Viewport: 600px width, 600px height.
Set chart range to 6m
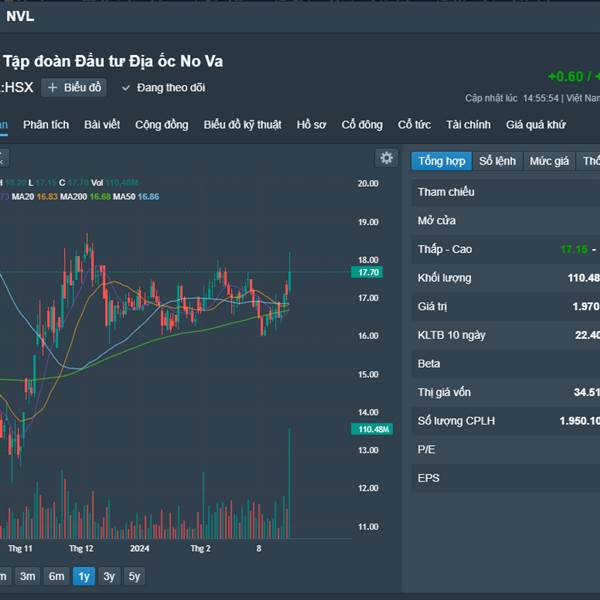(x=56, y=576)
